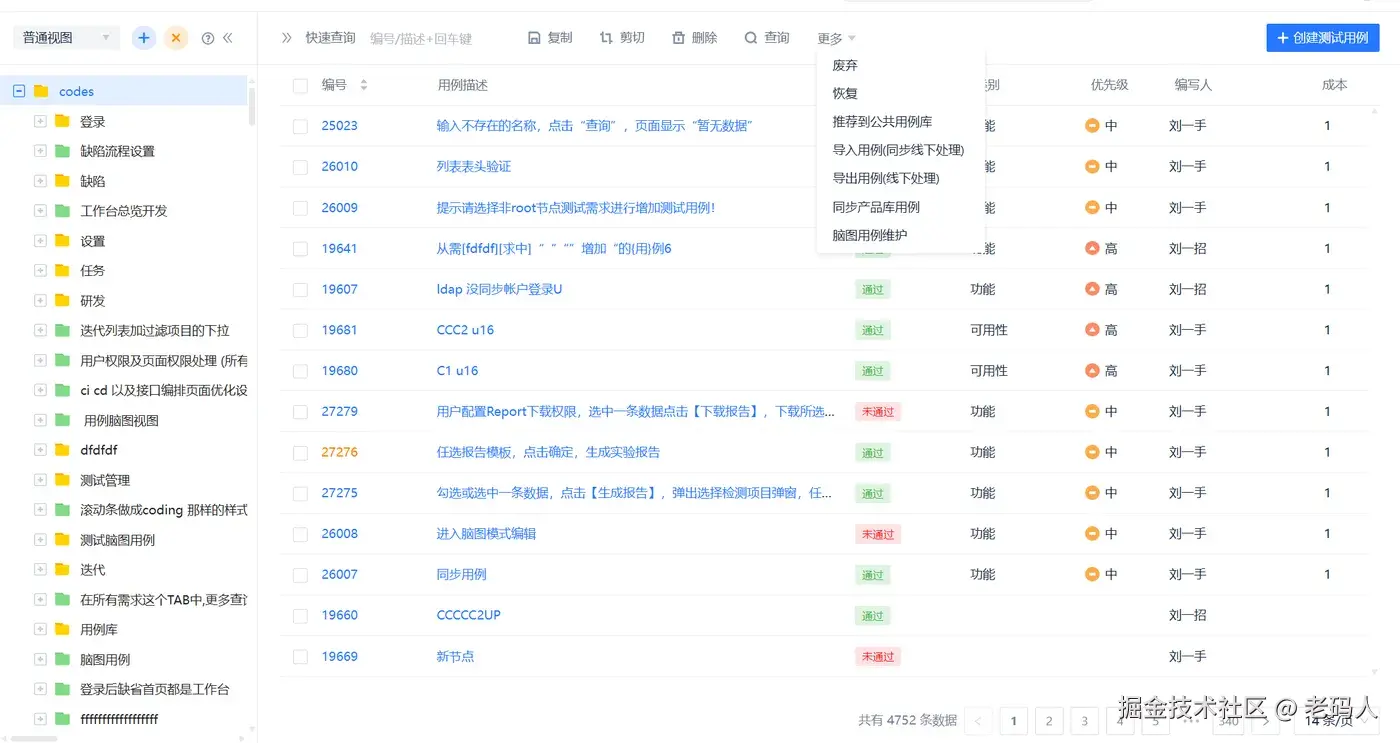Screen dimensions: 1400x743
Task: Expand the 研发 tree node
Action: [x=40, y=300]
